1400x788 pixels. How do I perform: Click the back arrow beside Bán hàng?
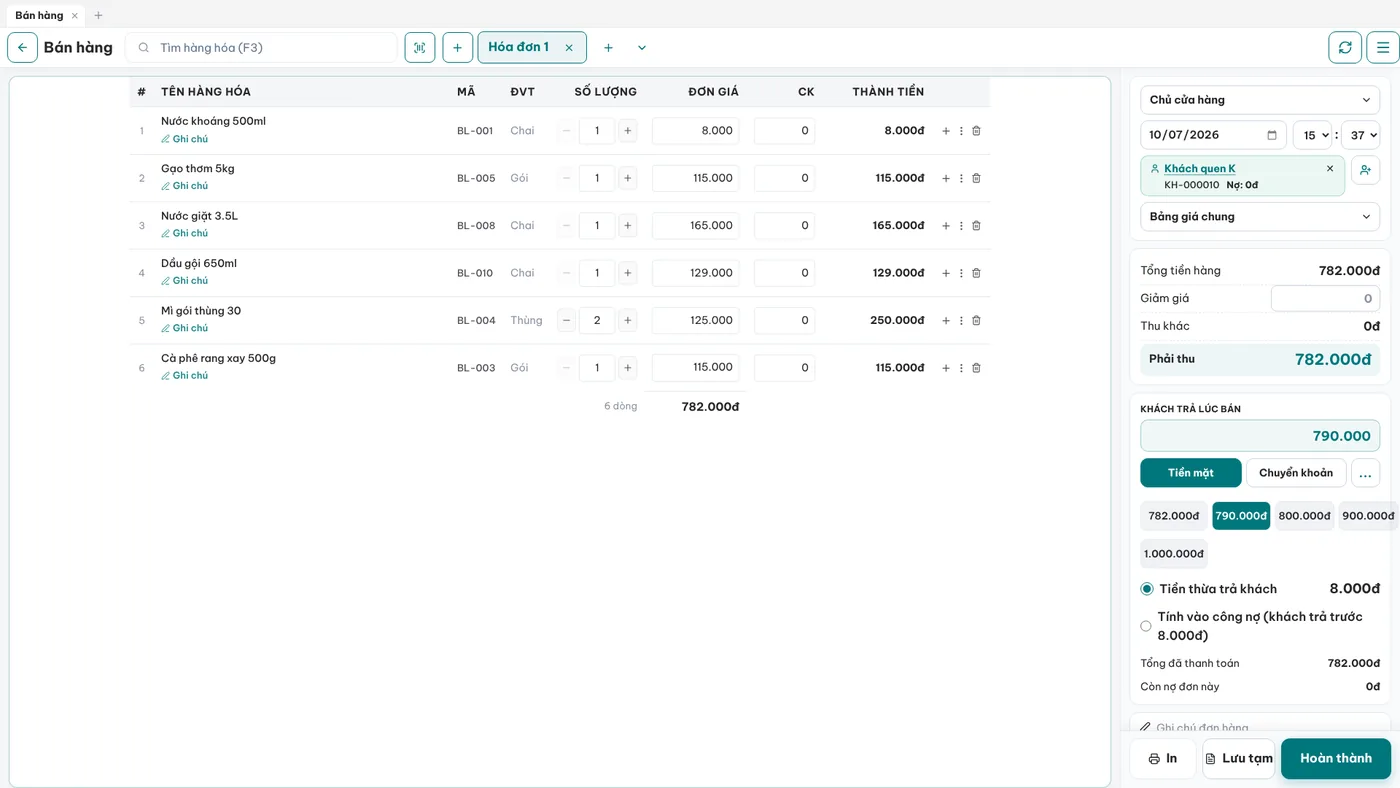[x=22, y=47]
